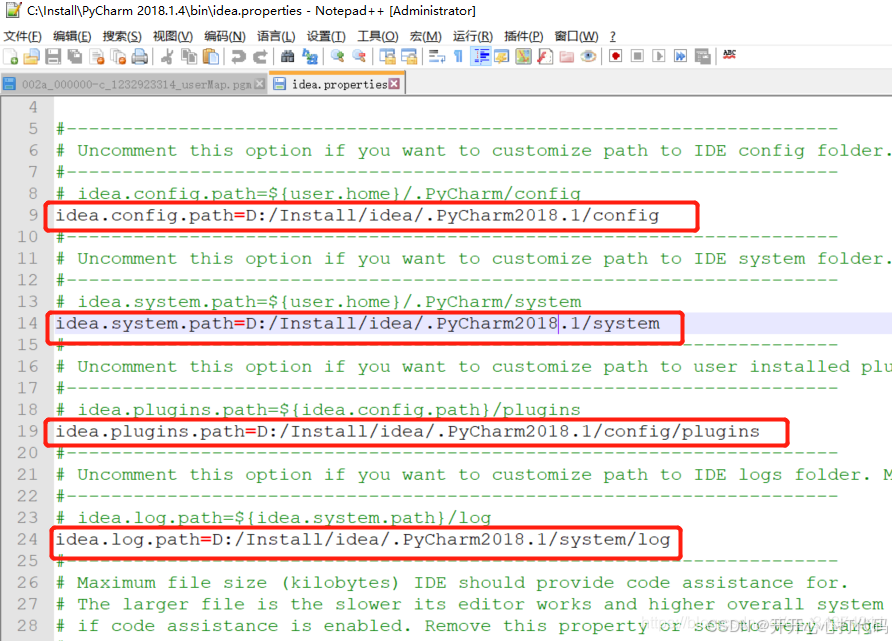Image resolution: width=892 pixels, height=641 pixels.
Task: Toggle the indent guide icon
Action: point(481,56)
